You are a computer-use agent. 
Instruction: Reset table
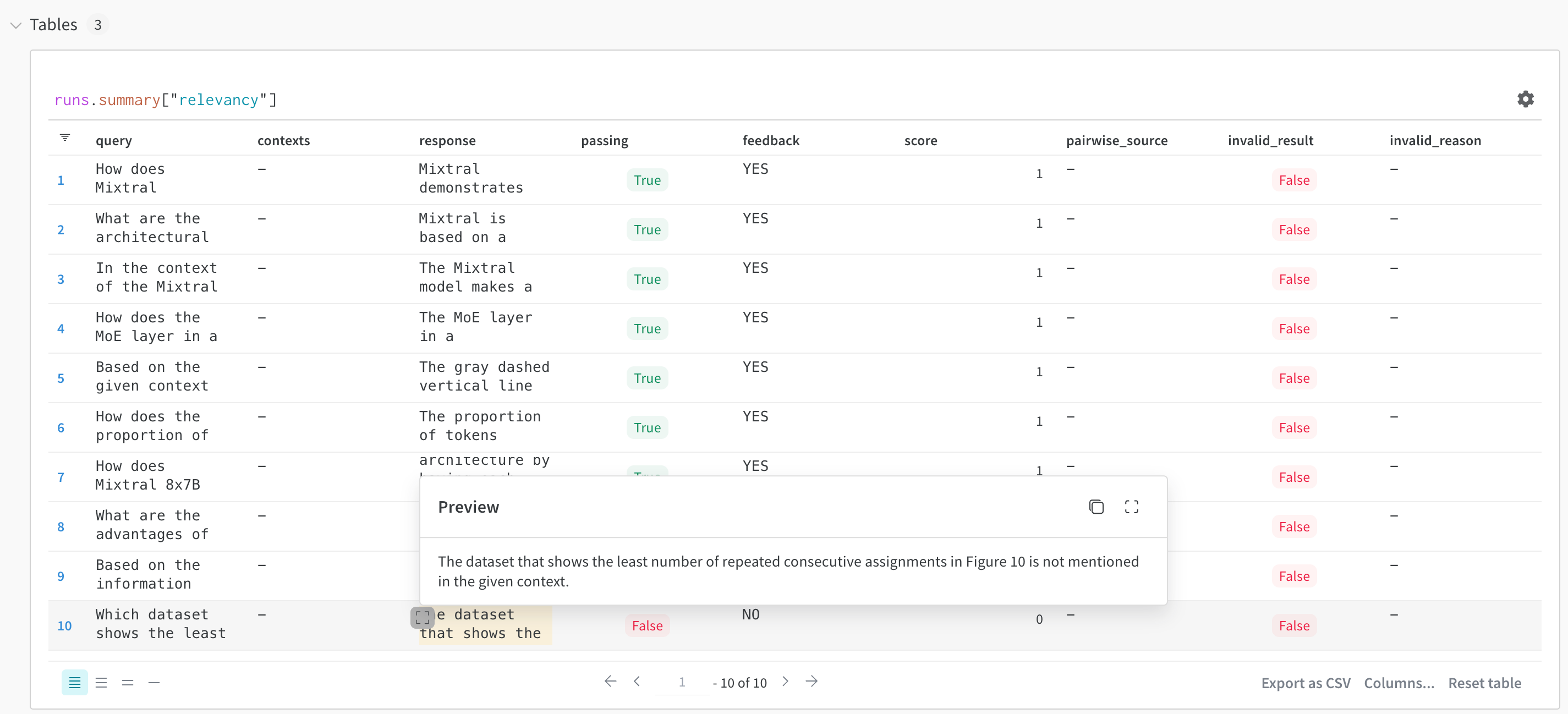pyautogui.click(x=1484, y=683)
